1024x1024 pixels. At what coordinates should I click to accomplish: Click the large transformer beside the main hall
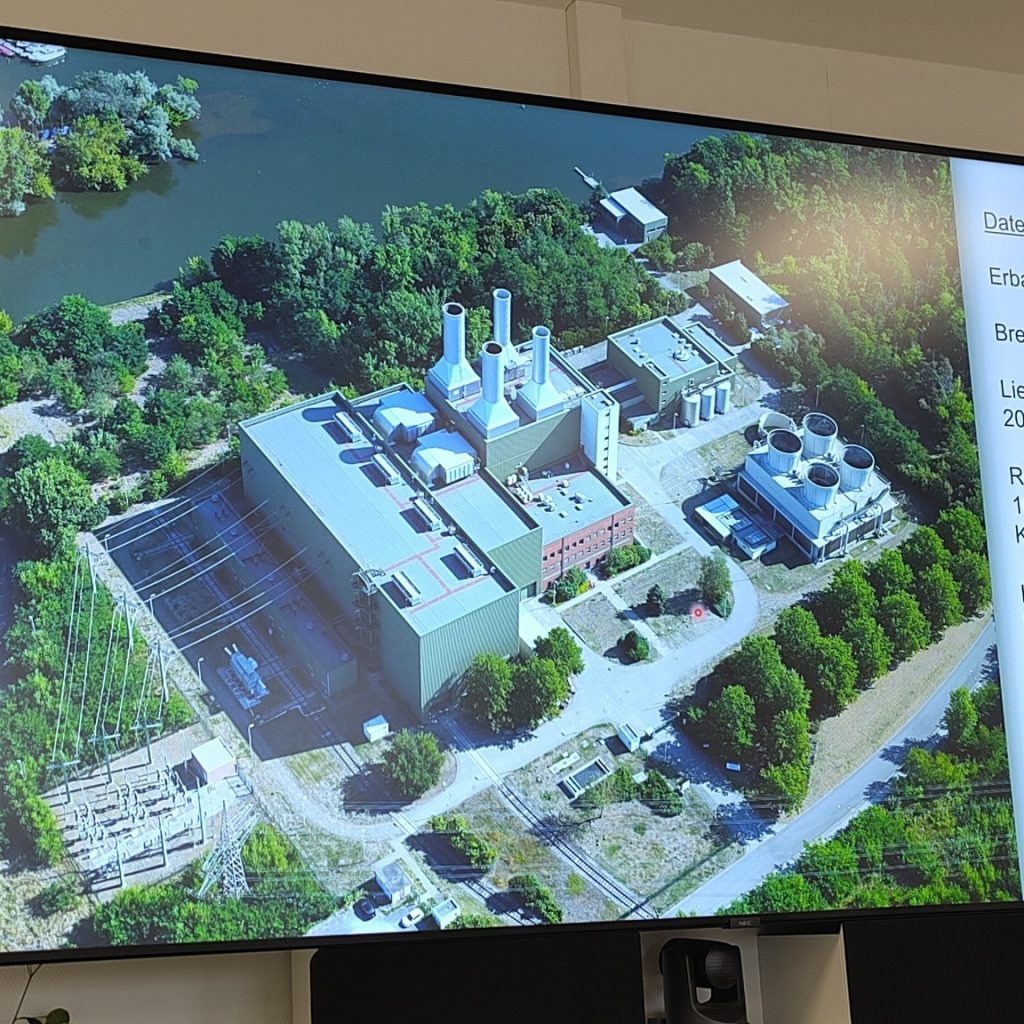click(245, 675)
